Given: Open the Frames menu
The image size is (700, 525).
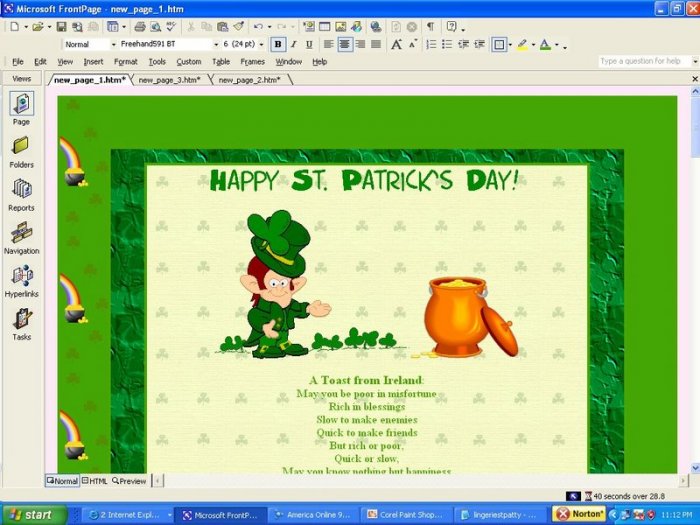Looking at the screenshot, I should 253,62.
